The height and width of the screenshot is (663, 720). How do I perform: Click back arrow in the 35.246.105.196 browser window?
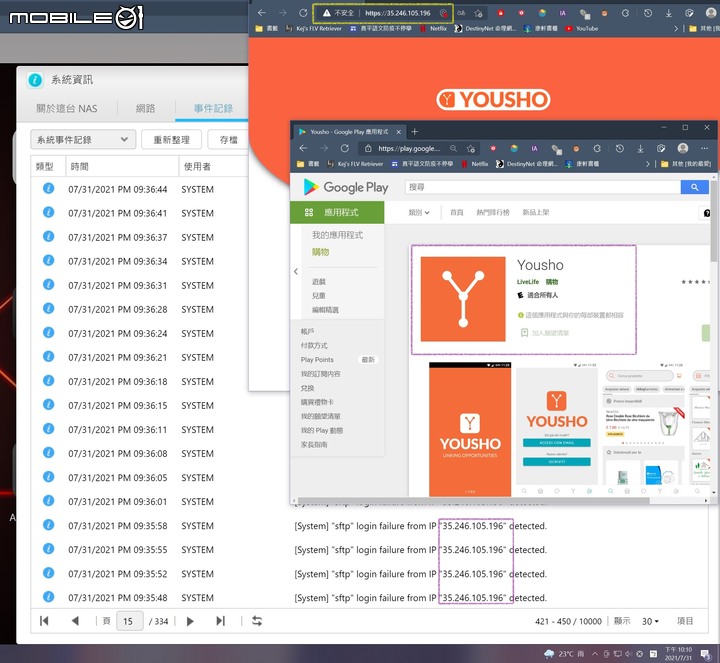coord(261,13)
